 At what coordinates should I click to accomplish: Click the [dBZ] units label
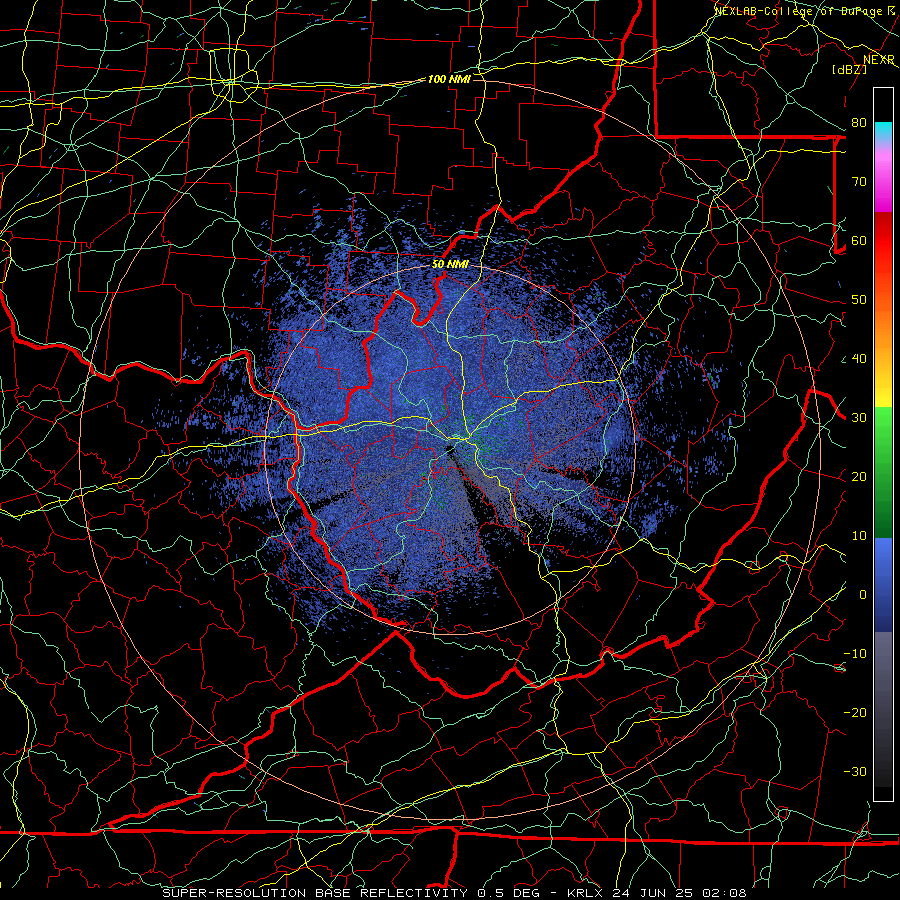pos(849,69)
